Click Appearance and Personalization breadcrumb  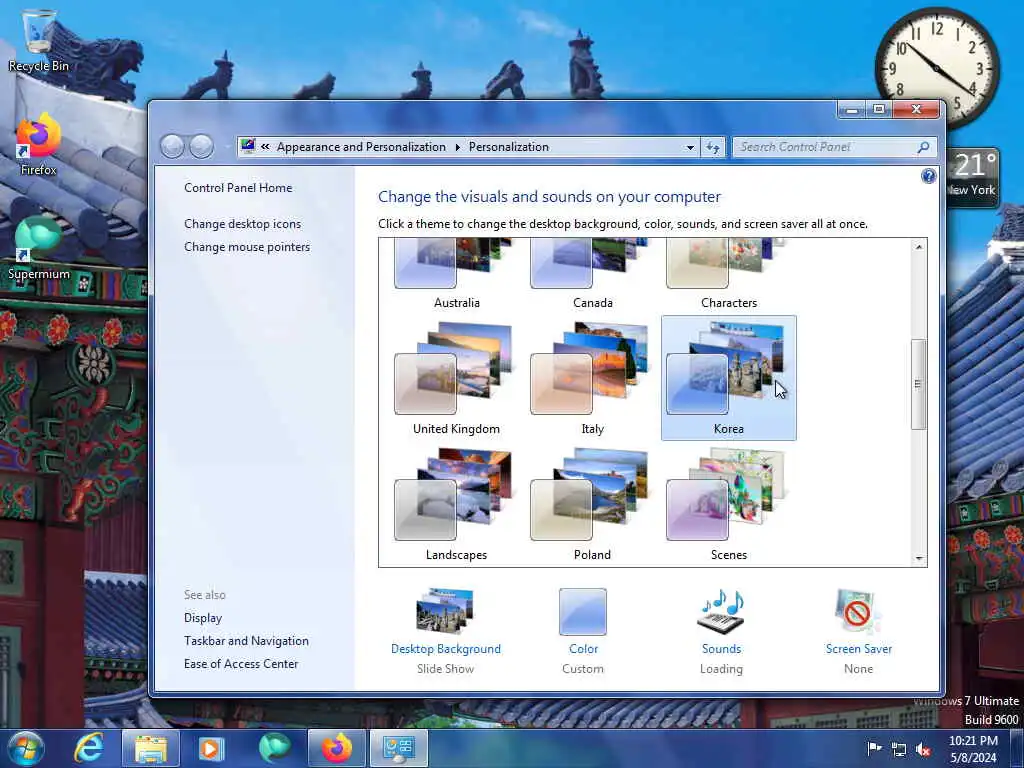(361, 147)
